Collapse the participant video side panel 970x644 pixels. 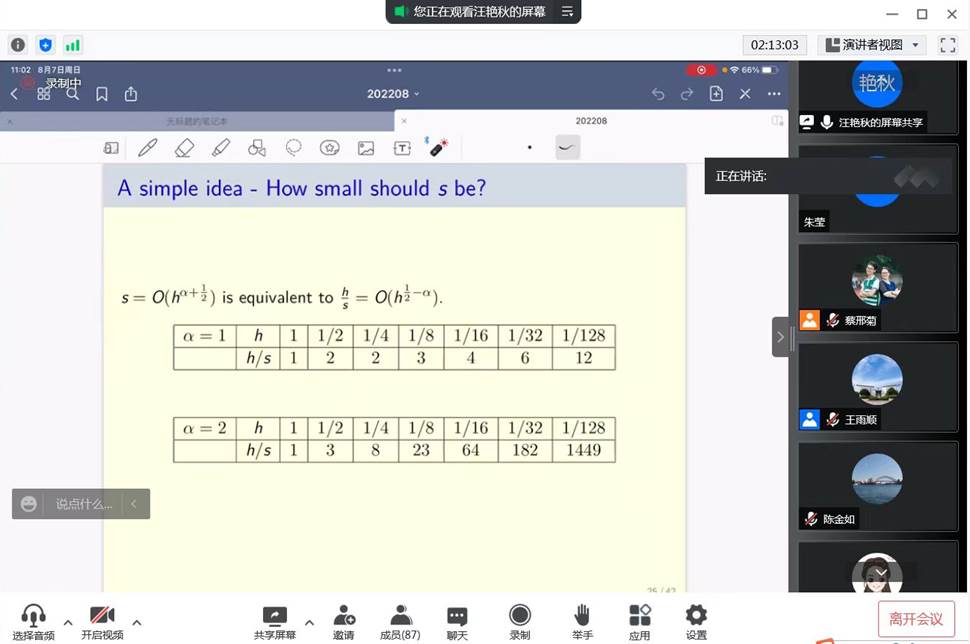pos(780,337)
